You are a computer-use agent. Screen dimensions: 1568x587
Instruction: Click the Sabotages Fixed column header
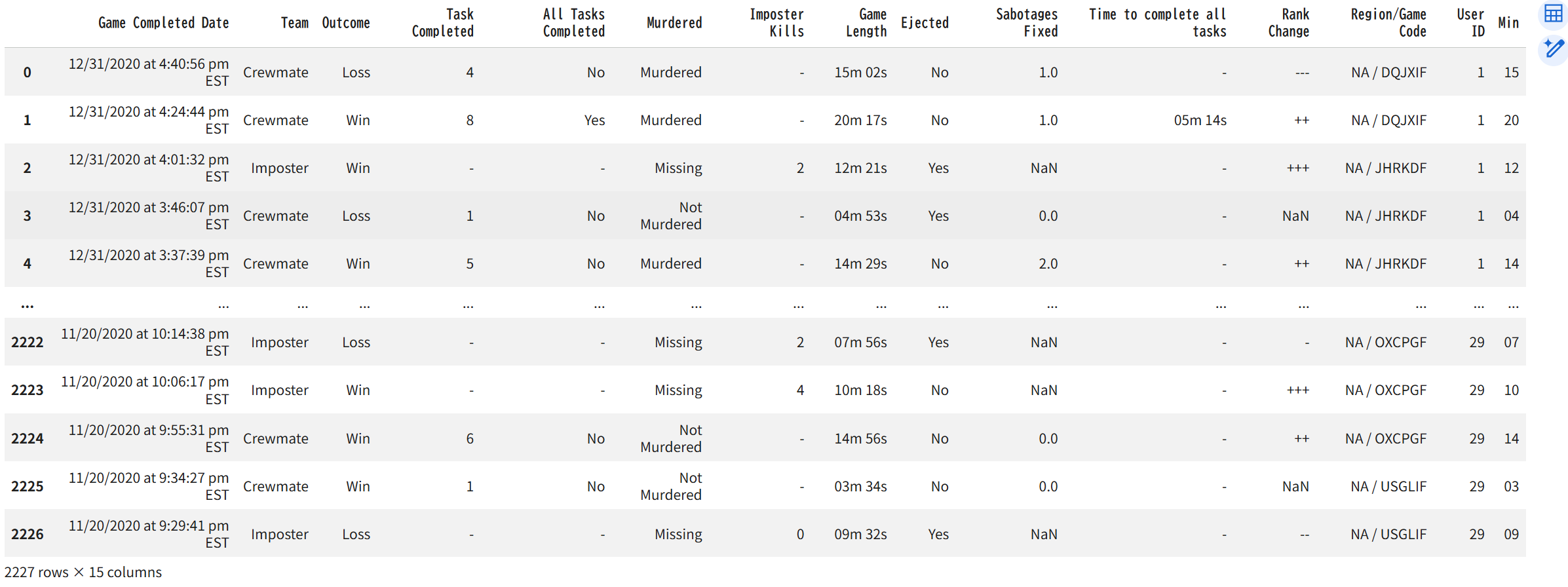coord(1027,23)
